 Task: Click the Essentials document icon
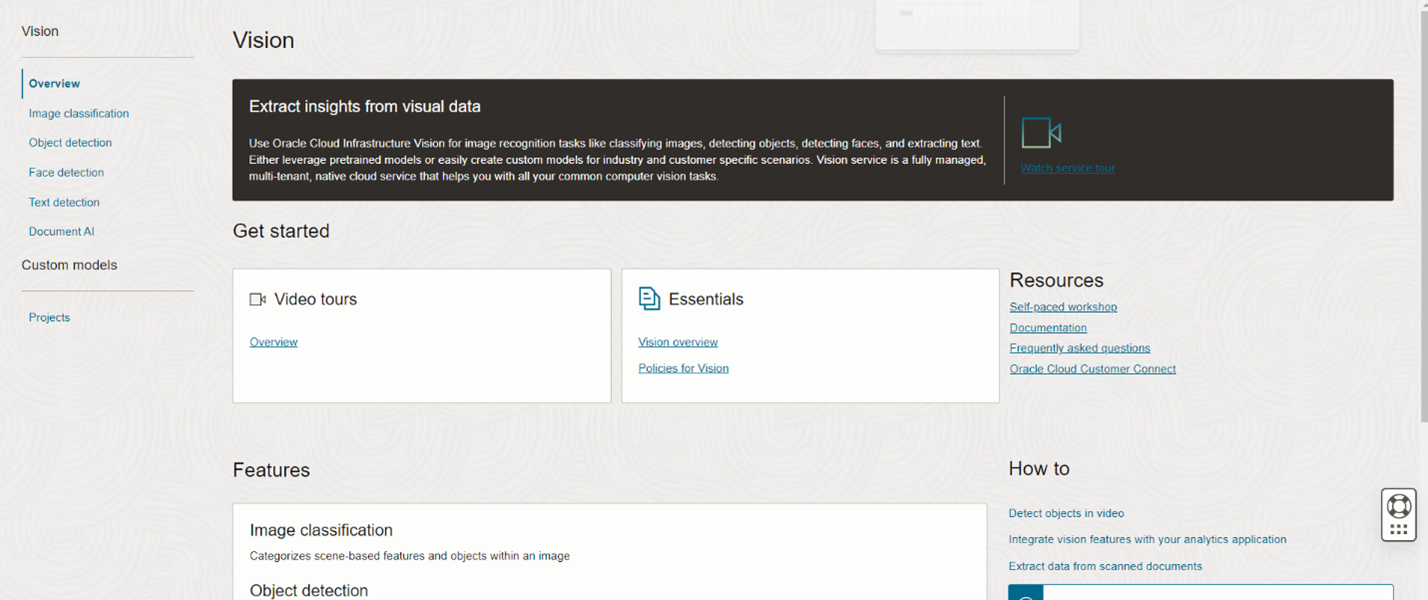650,299
